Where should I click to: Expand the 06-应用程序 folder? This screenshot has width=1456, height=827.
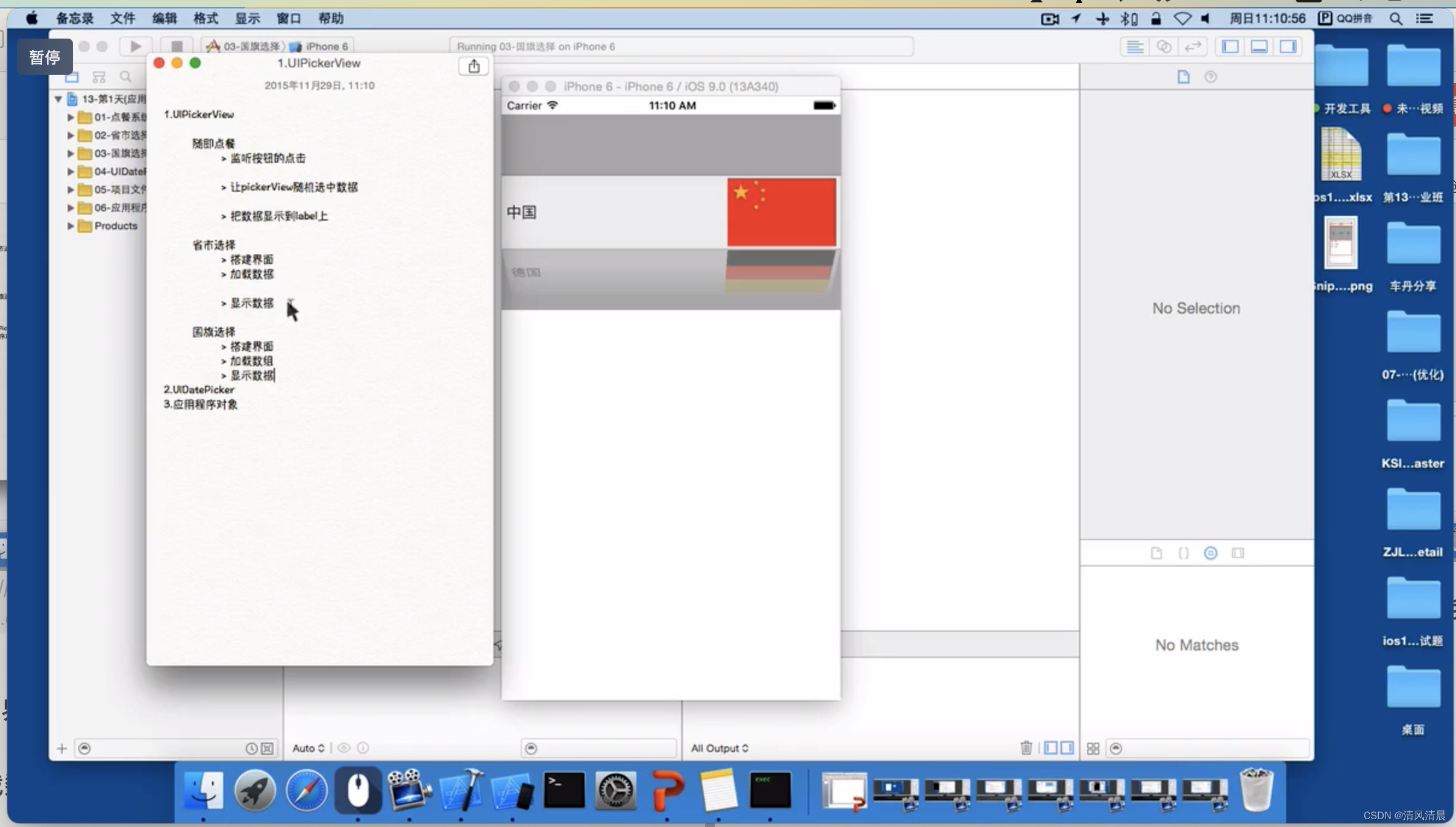[71, 207]
